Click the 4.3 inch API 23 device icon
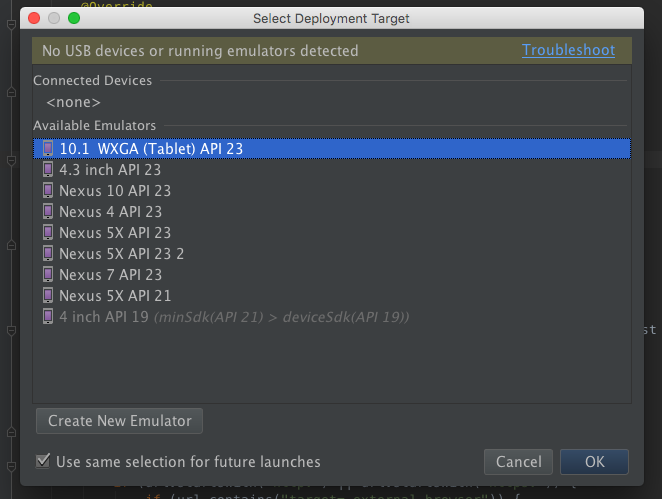Screen dimensions: 662x499 pyautogui.click(x=48, y=169)
